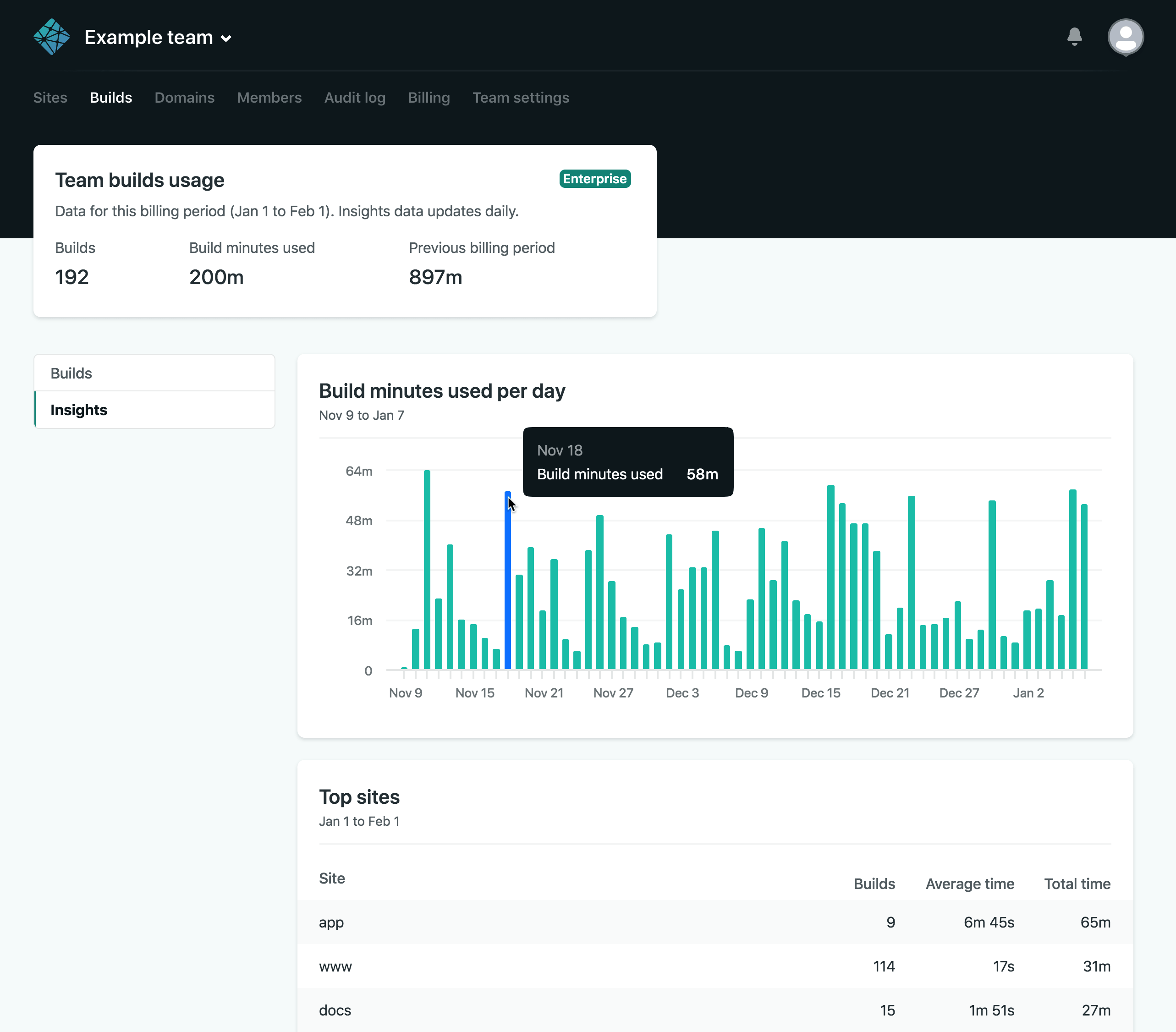Screen dimensions: 1176x1032
Task: Select the Builds navigation tab
Action: point(110,98)
